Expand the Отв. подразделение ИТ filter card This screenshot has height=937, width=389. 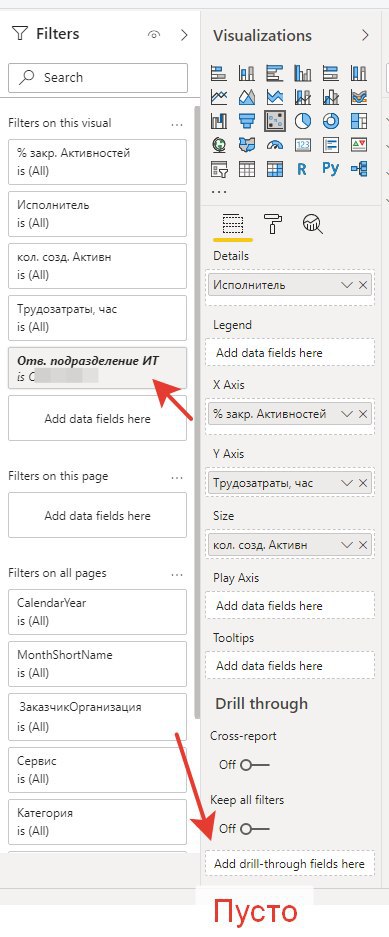97,368
